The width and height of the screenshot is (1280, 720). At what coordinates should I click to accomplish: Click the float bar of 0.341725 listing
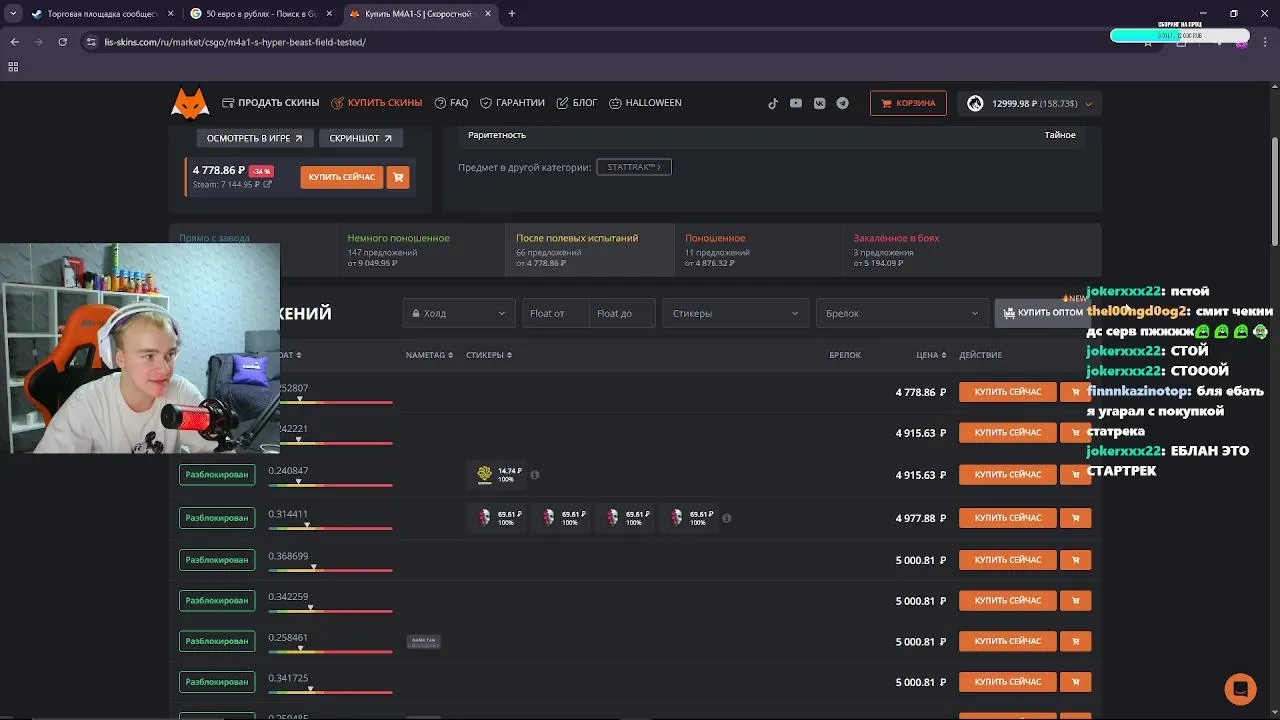330,690
